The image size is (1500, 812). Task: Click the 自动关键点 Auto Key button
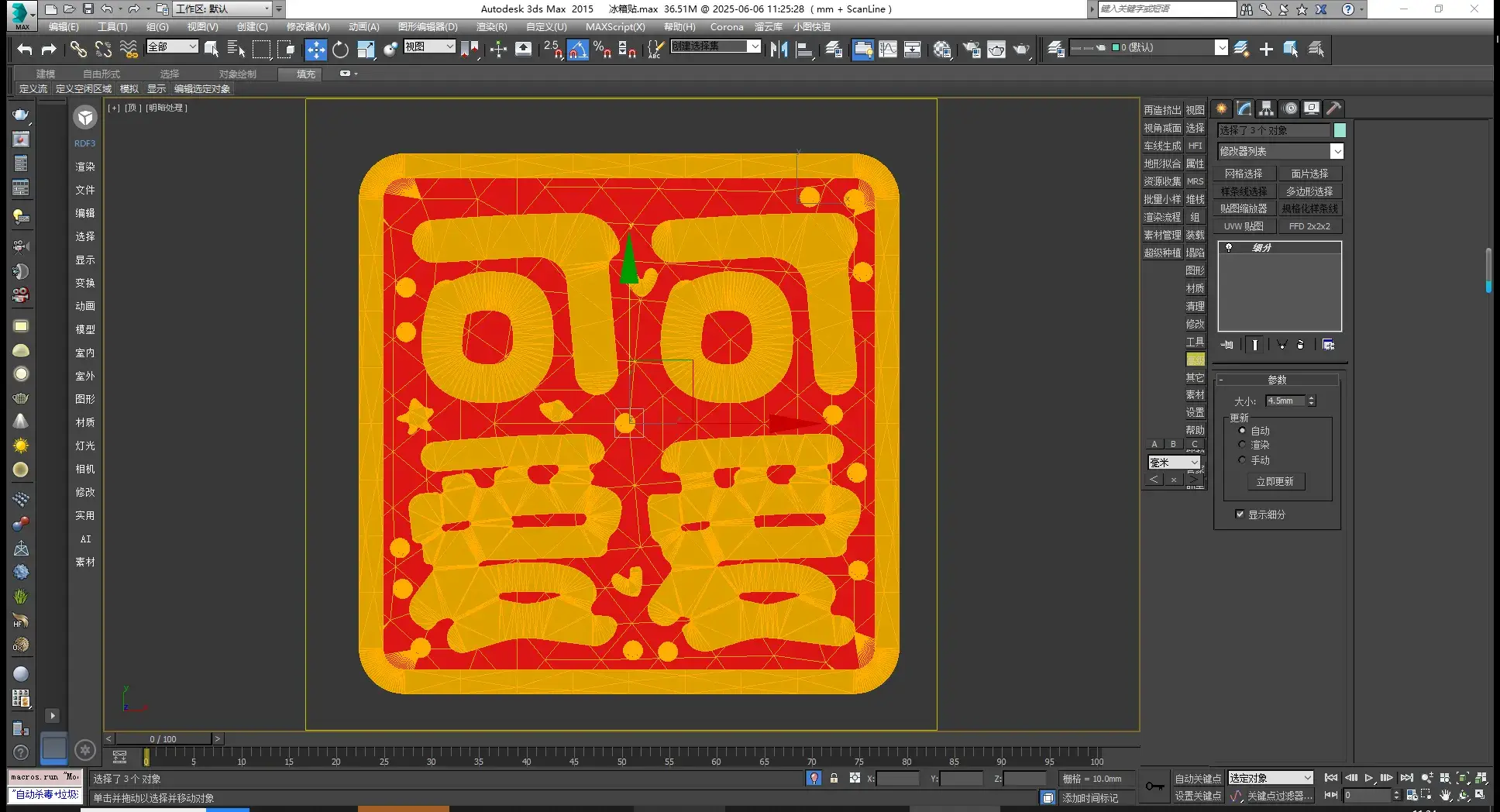[x=1198, y=779]
